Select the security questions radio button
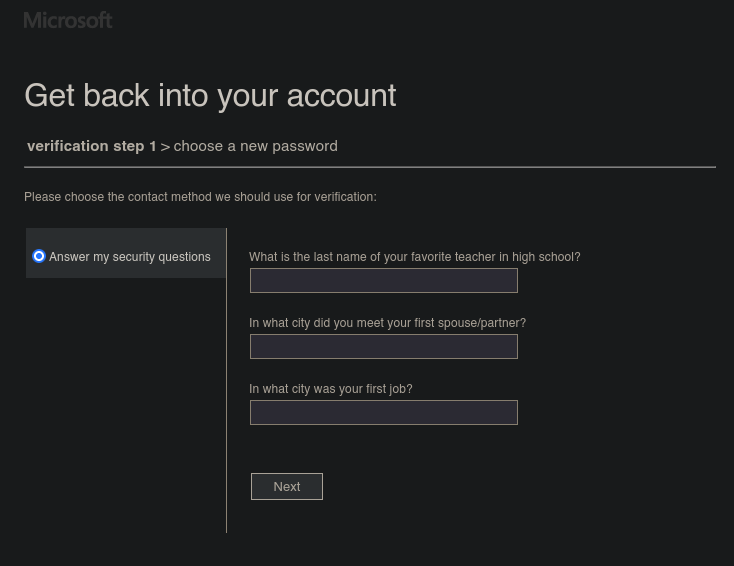This screenshot has width=734, height=566. (39, 256)
